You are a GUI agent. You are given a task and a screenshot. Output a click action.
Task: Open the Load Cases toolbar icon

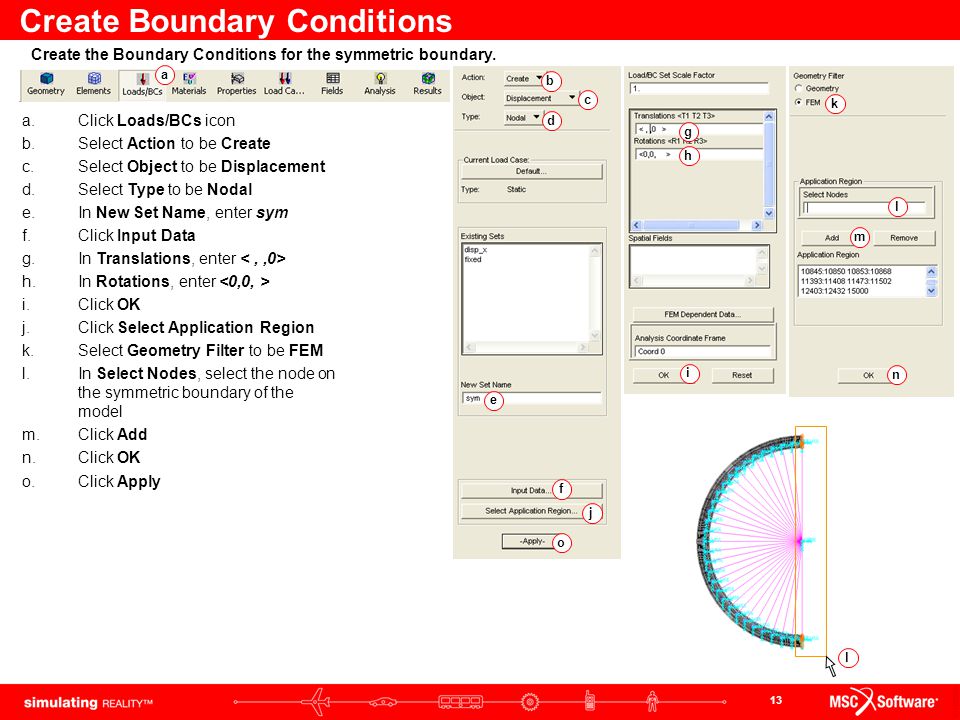pyautogui.click(x=284, y=84)
